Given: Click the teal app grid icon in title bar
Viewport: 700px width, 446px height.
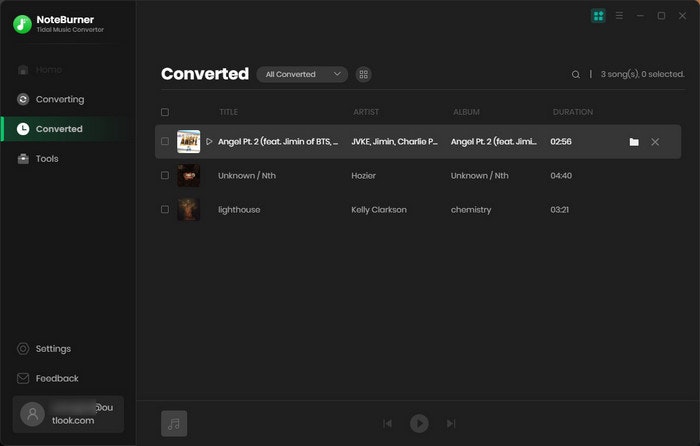Looking at the screenshot, I should tap(598, 16).
